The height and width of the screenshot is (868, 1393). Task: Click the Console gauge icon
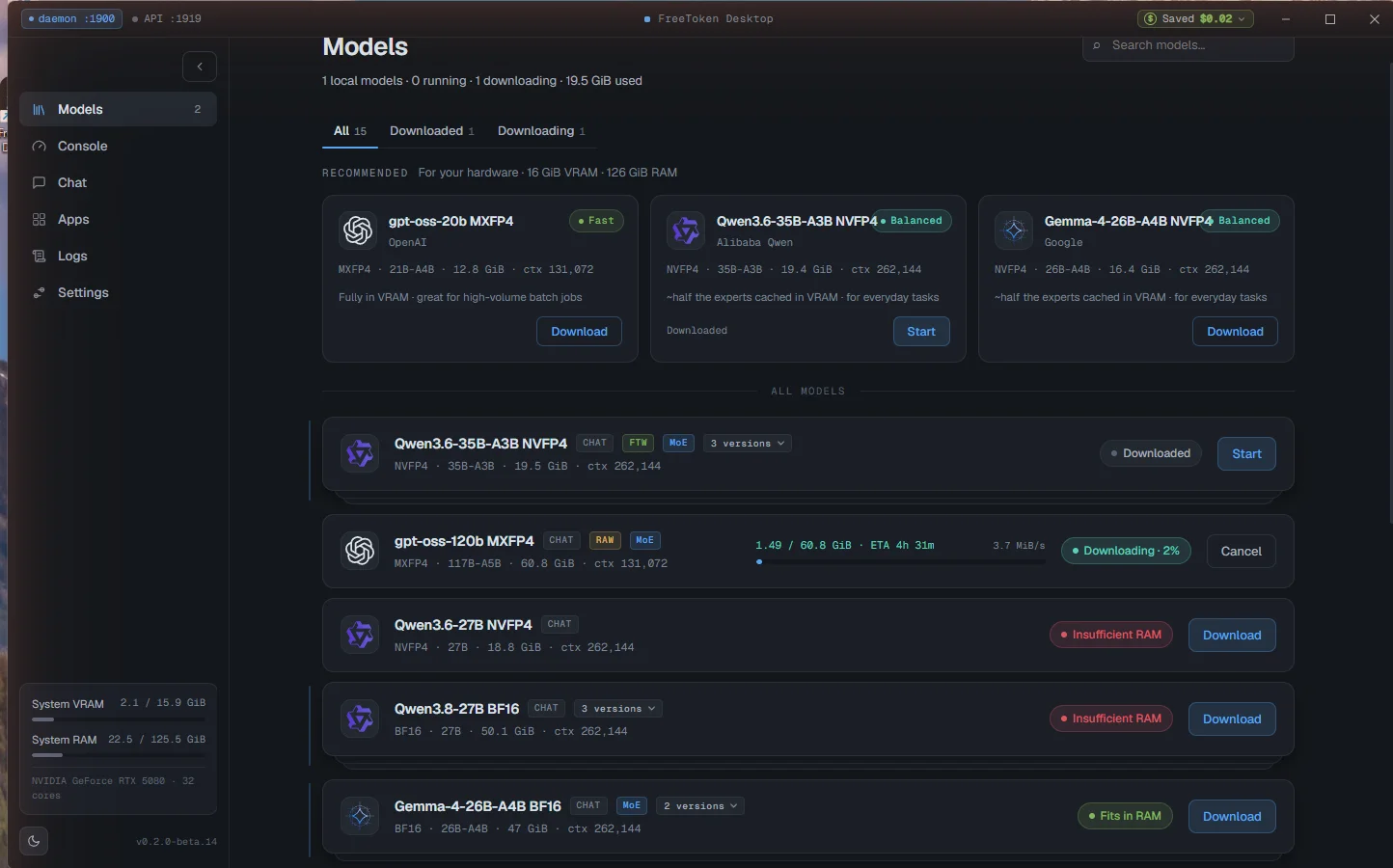[39, 147]
